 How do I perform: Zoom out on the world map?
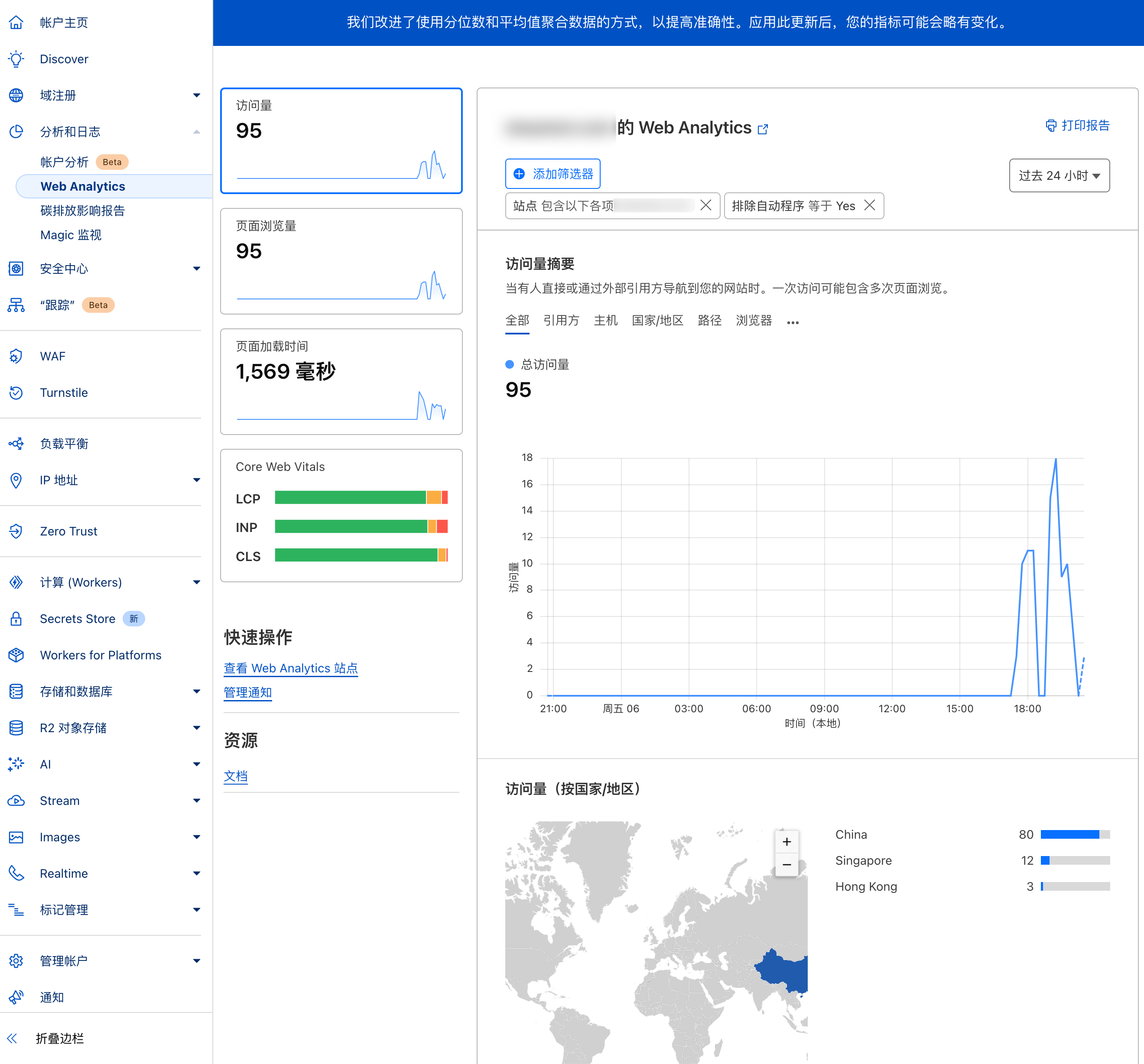786,865
